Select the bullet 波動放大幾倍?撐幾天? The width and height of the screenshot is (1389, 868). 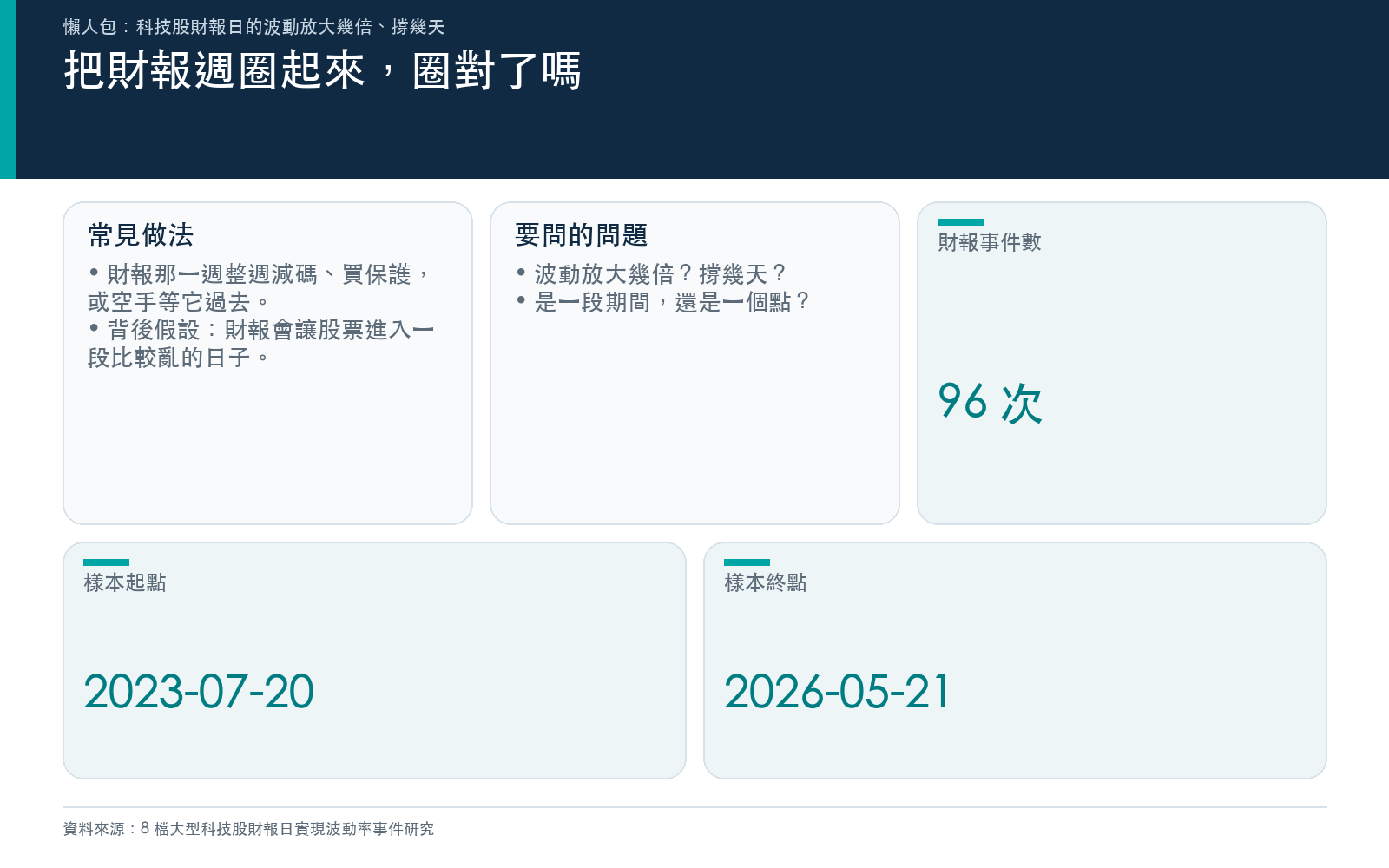coord(651,274)
